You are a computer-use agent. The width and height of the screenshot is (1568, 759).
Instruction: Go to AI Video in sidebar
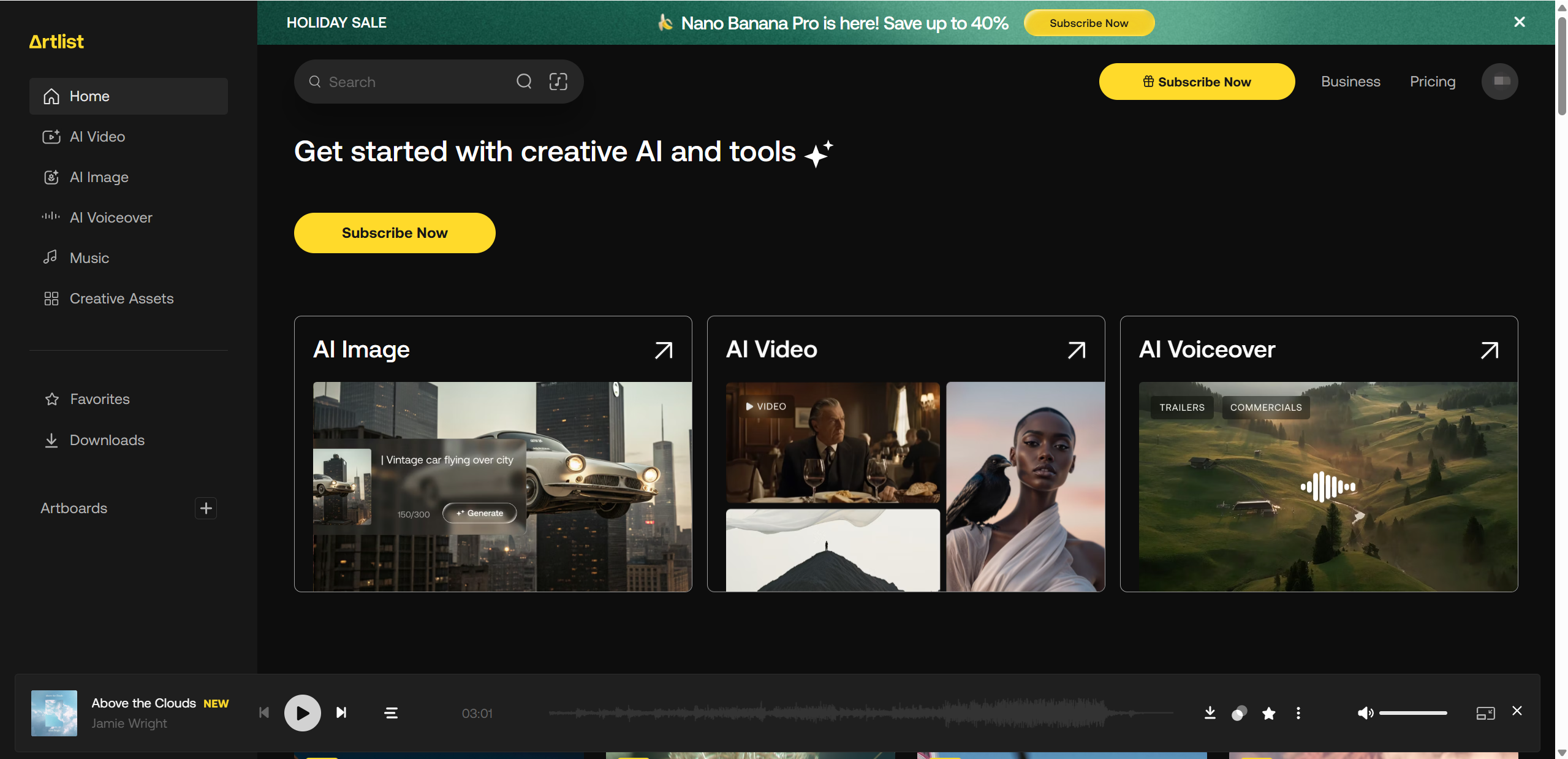97,137
